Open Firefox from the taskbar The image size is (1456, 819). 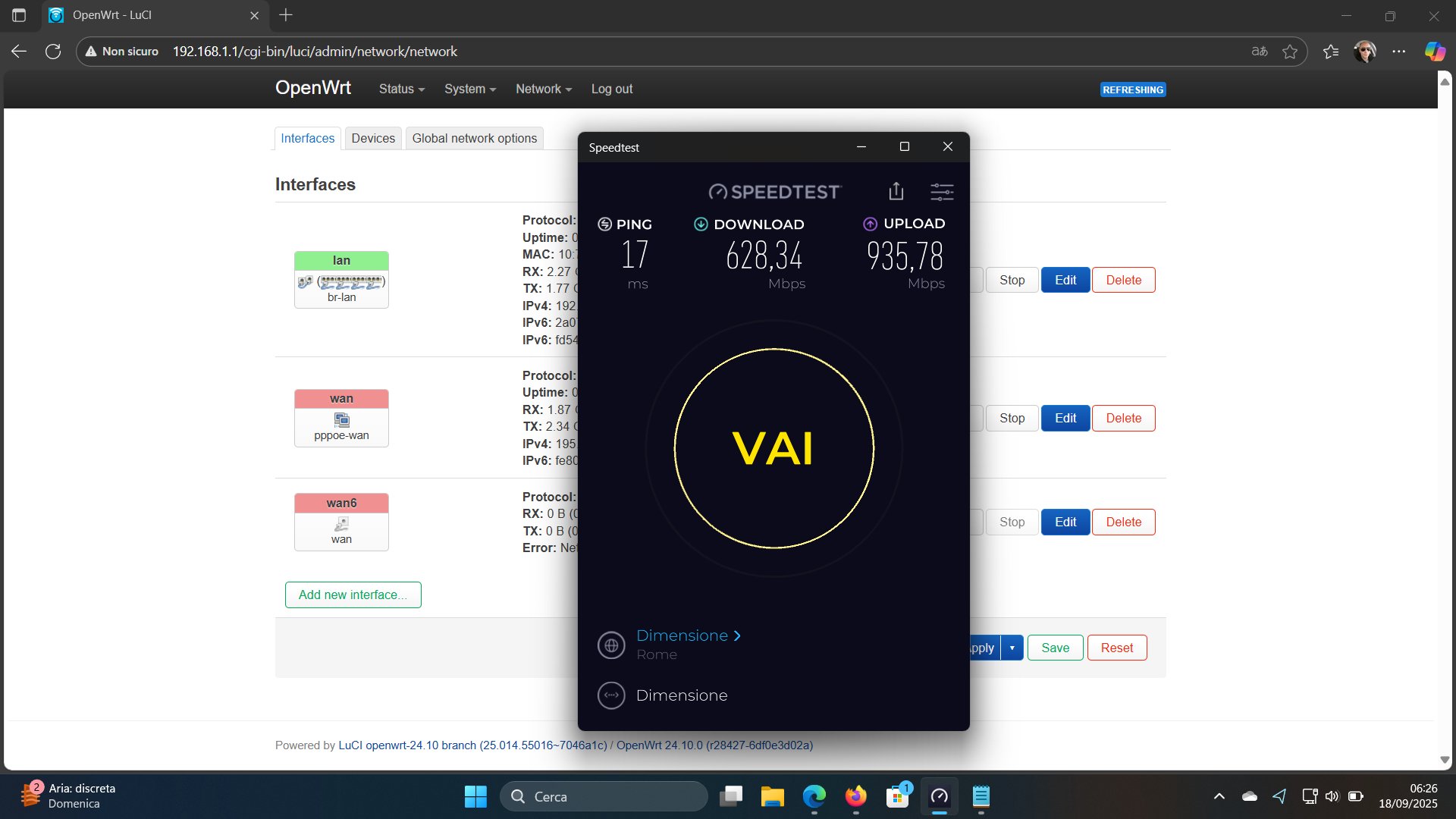[x=856, y=796]
